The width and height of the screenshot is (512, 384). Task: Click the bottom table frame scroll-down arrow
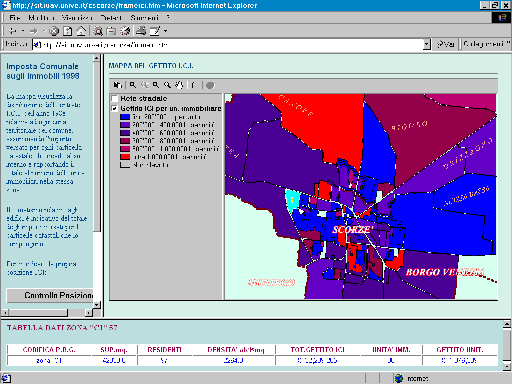pyautogui.click(x=507, y=366)
